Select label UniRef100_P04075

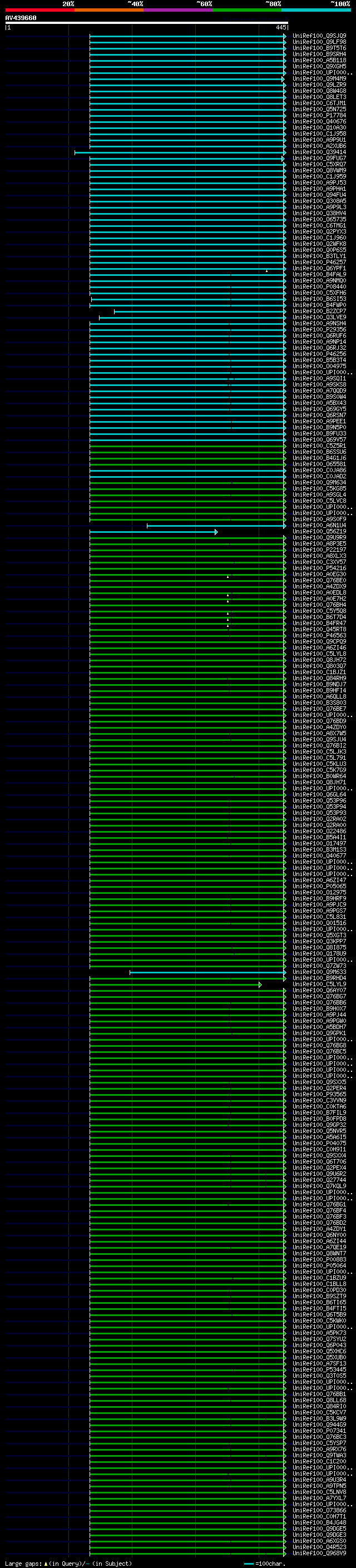pos(319,1143)
